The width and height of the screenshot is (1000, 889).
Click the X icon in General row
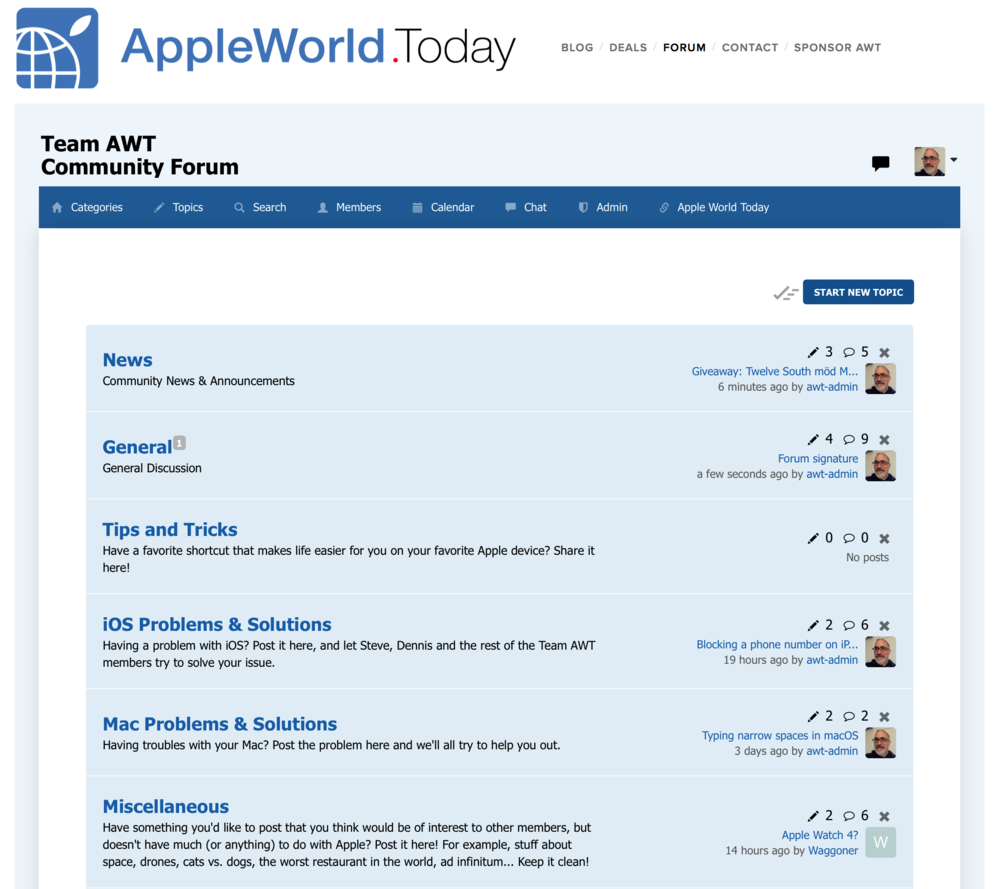pos(884,439)
